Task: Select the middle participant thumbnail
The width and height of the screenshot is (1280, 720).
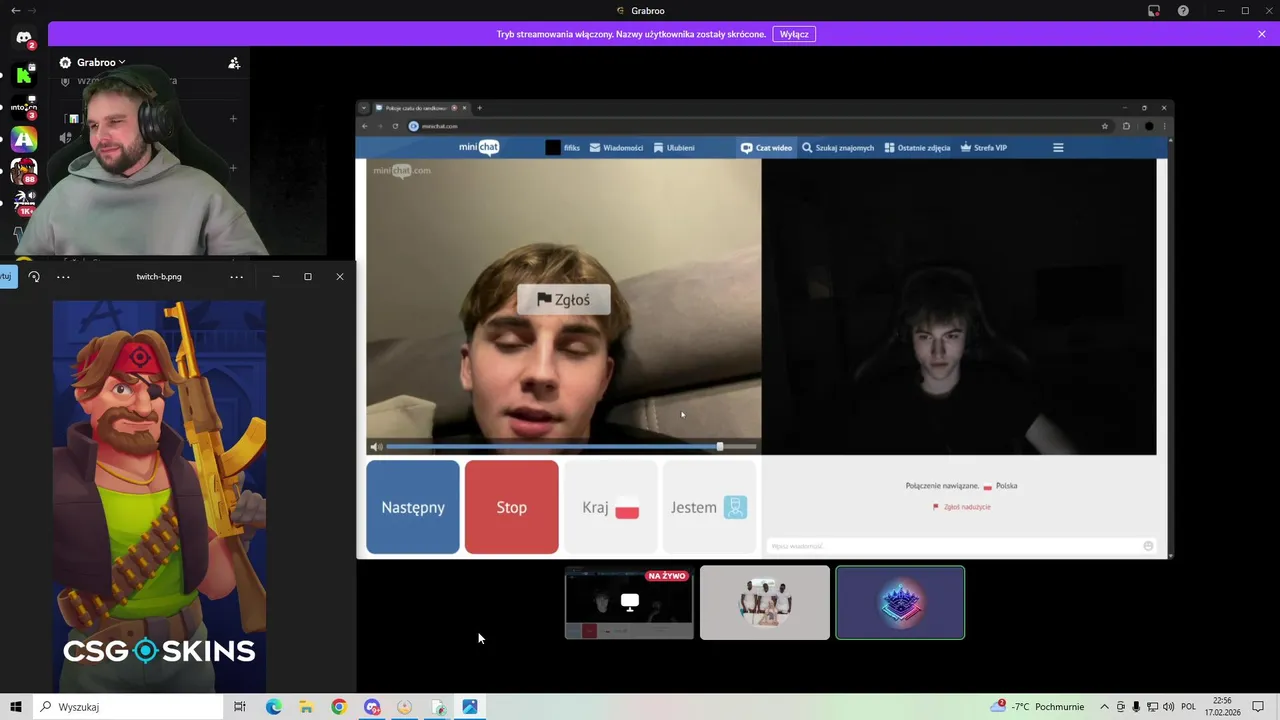Action: 765,602
